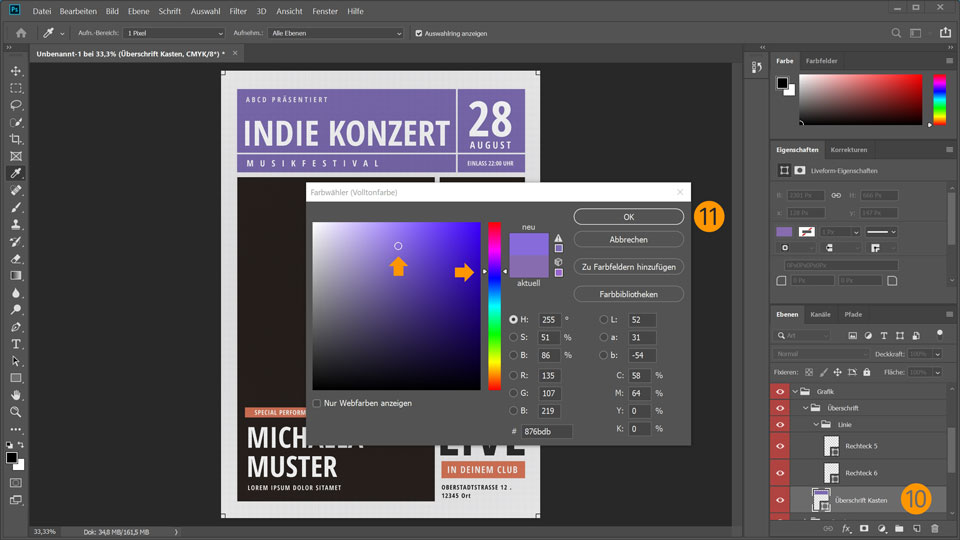Open the Aufnehm. Alle Ebenen dropdown
This screenshot has height=540, width=960.
tap(336, 33)
